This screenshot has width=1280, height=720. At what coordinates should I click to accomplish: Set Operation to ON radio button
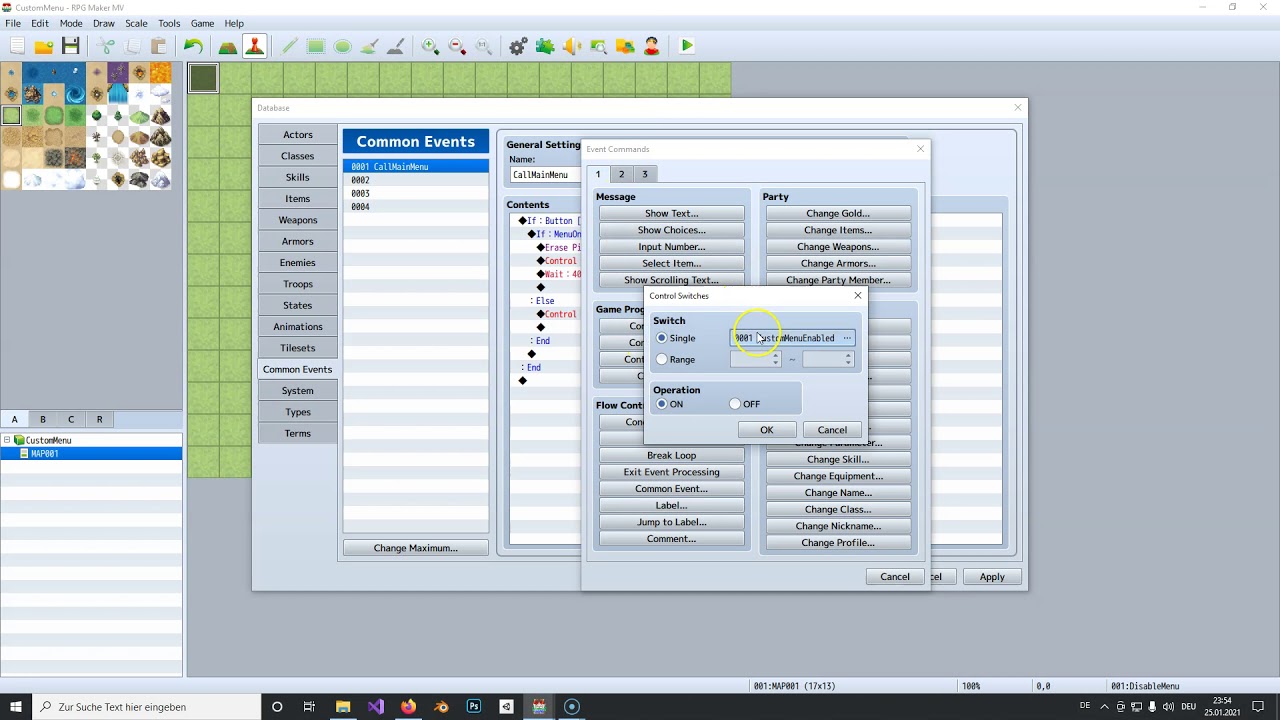[662, 404]
